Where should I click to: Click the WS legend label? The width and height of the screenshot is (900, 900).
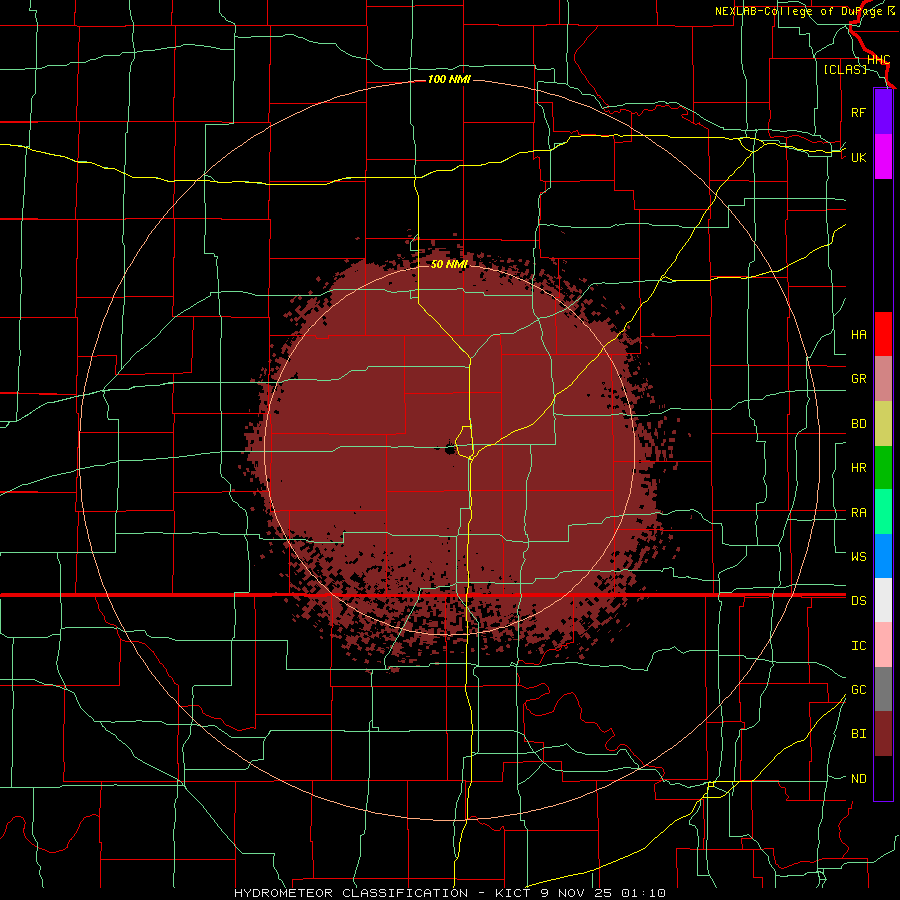coord(858,557)
